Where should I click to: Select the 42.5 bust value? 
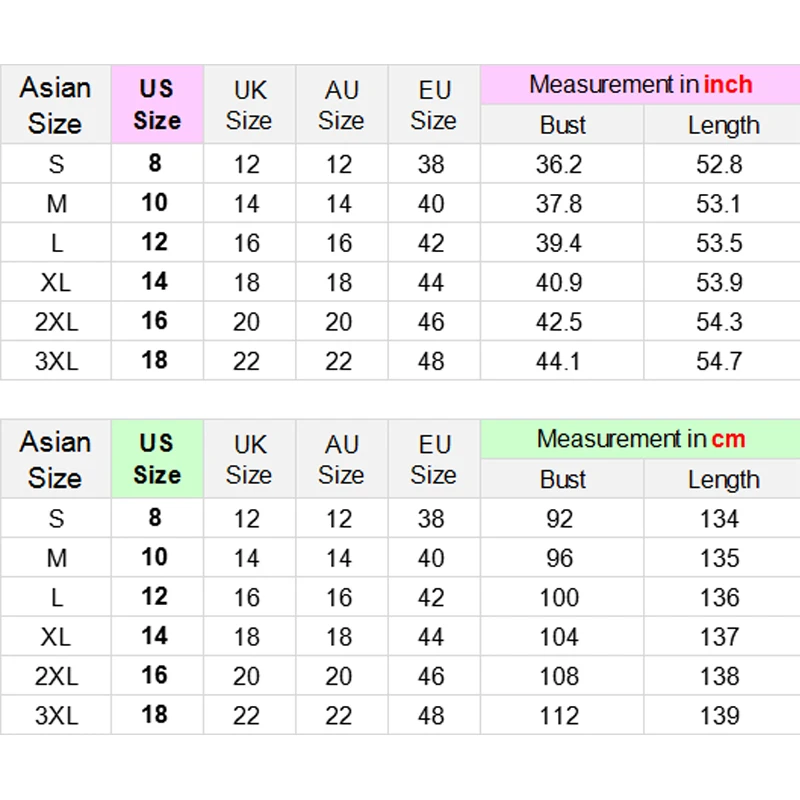560,322
